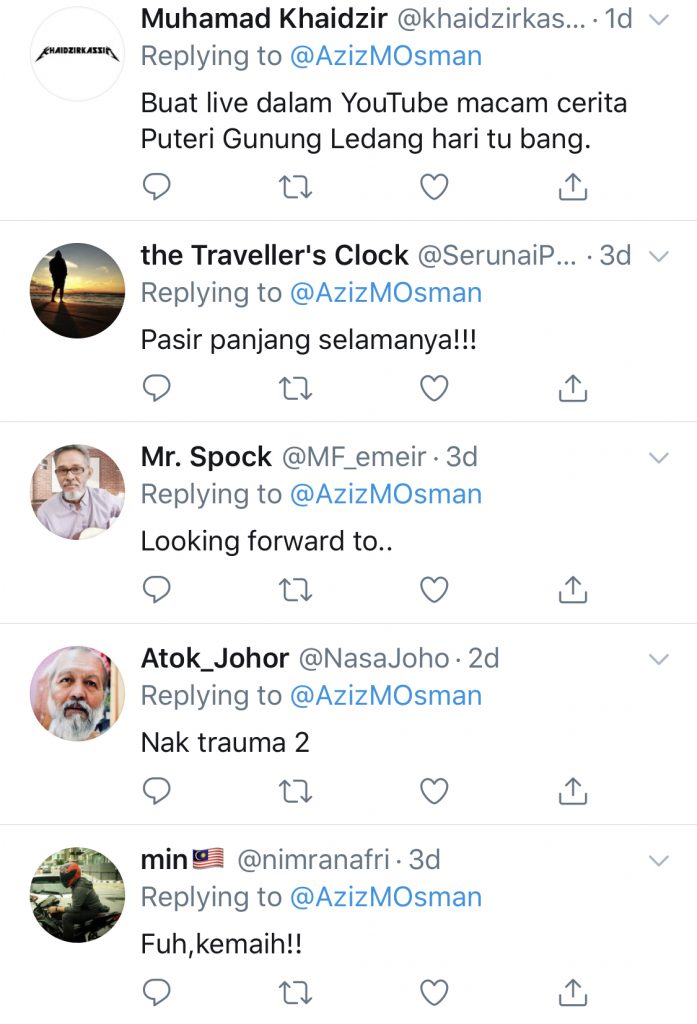This screenshot has width=697, height=1024.
Task: Open the dropdown on Atok_Johor's tweet
Action: [x=659, y=658]
